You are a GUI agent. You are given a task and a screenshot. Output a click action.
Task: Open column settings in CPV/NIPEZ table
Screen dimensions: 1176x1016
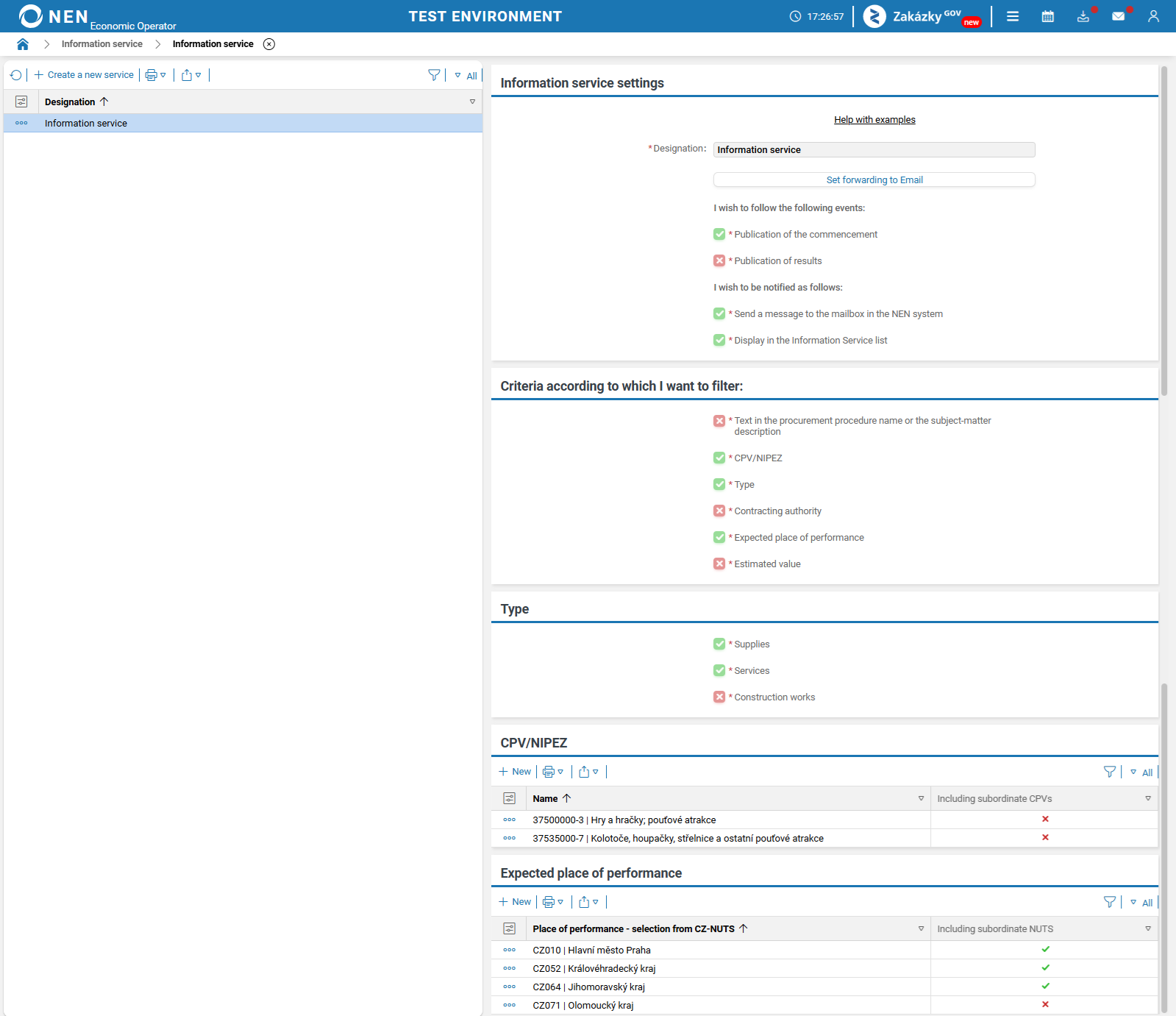(x=509, y=798)
